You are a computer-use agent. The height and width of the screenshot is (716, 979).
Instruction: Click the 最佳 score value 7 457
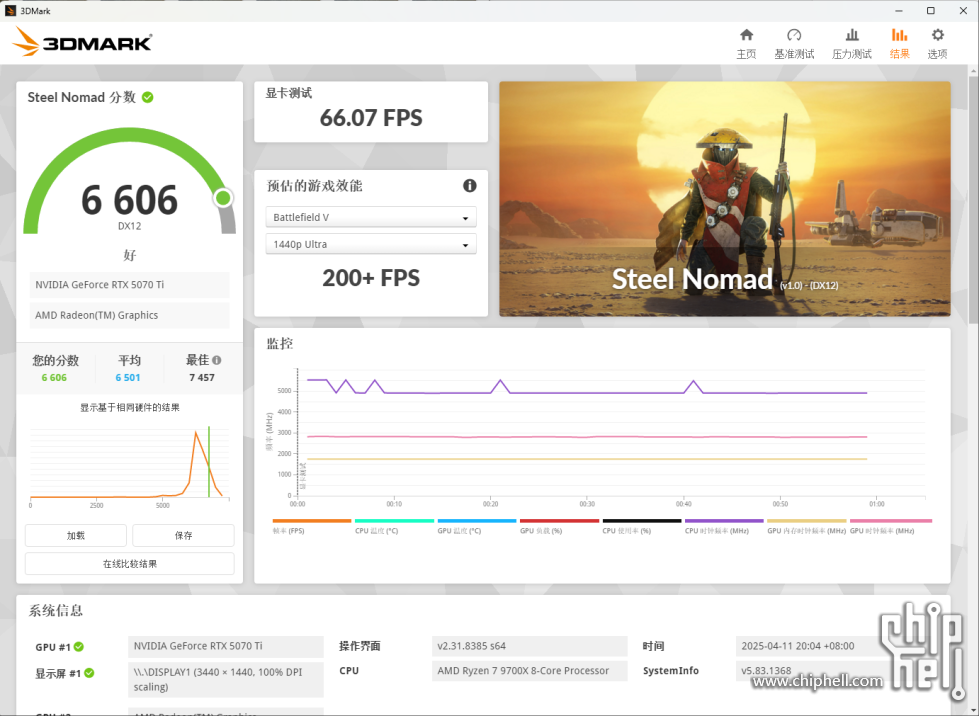click(x=202, y=378)
